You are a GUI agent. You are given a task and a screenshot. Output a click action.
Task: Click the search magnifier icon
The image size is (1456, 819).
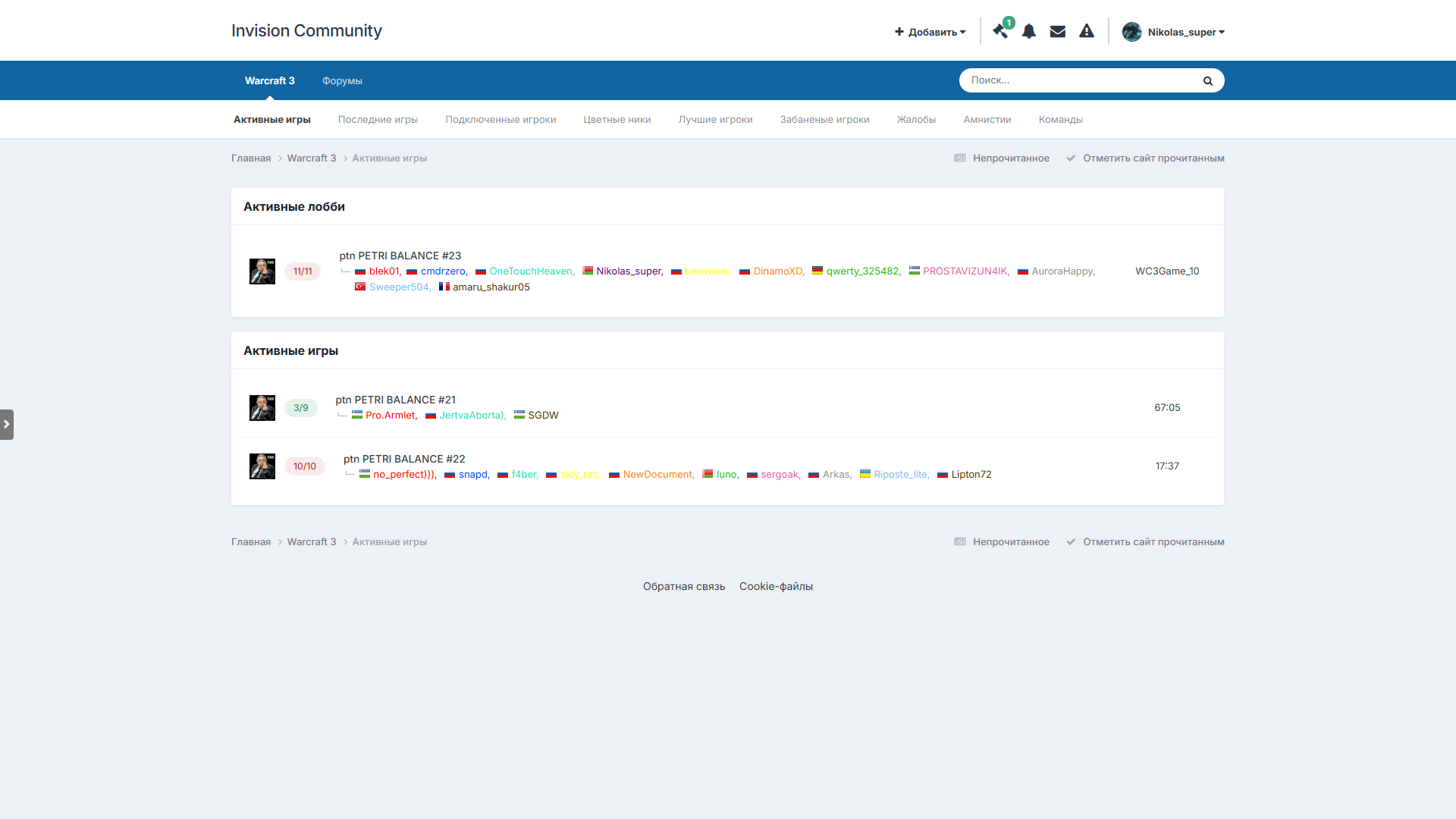click(x=1208, y=80)
